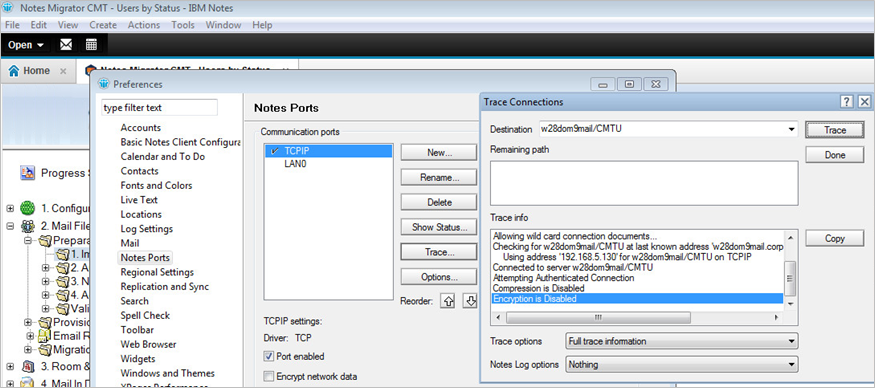Viewport: 875px width, 388px height.
Task: Collapse the Preparation folder node
Action: [28, 241]
